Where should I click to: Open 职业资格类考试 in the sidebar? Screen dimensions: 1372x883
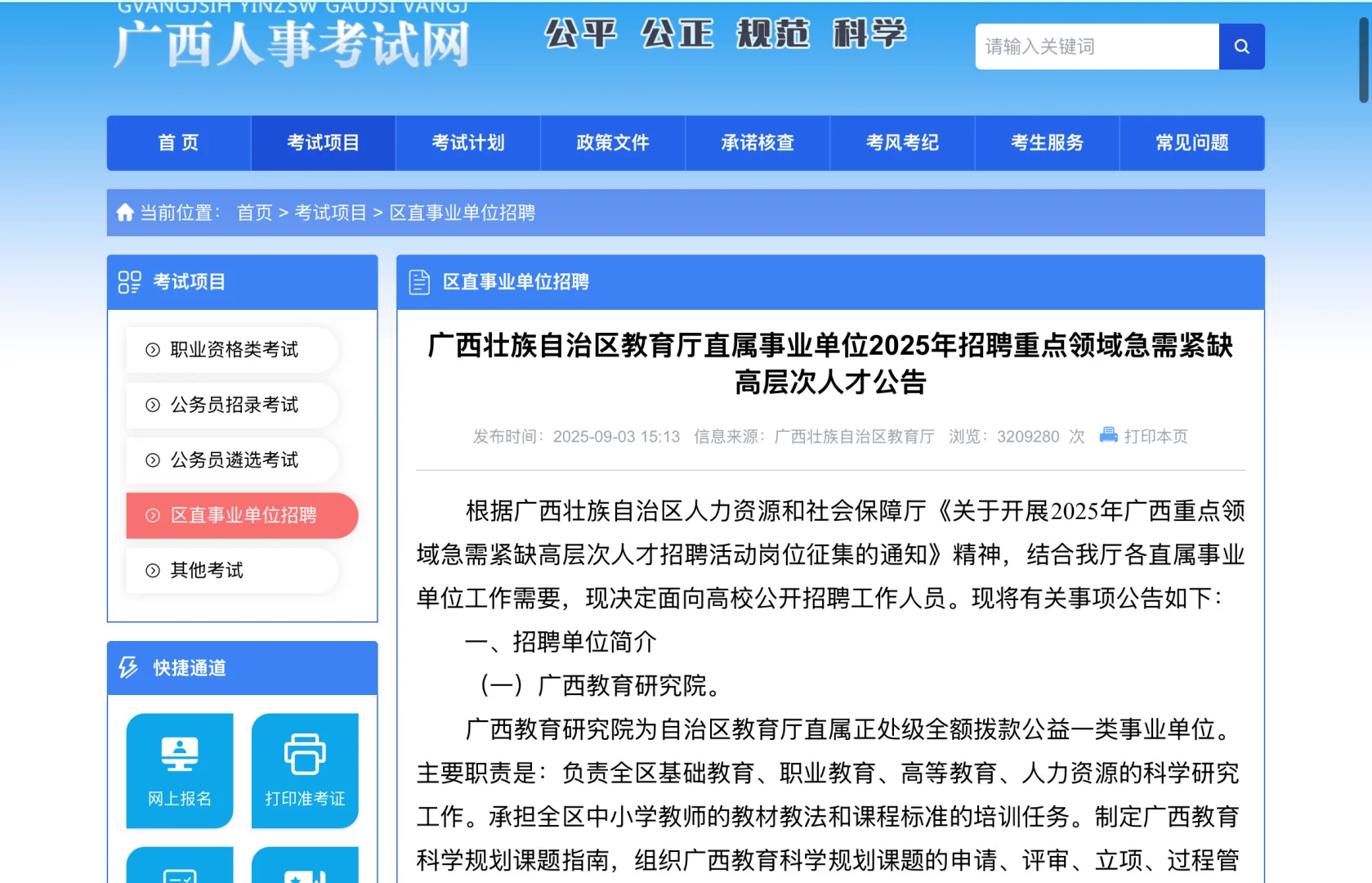(232, 350)
